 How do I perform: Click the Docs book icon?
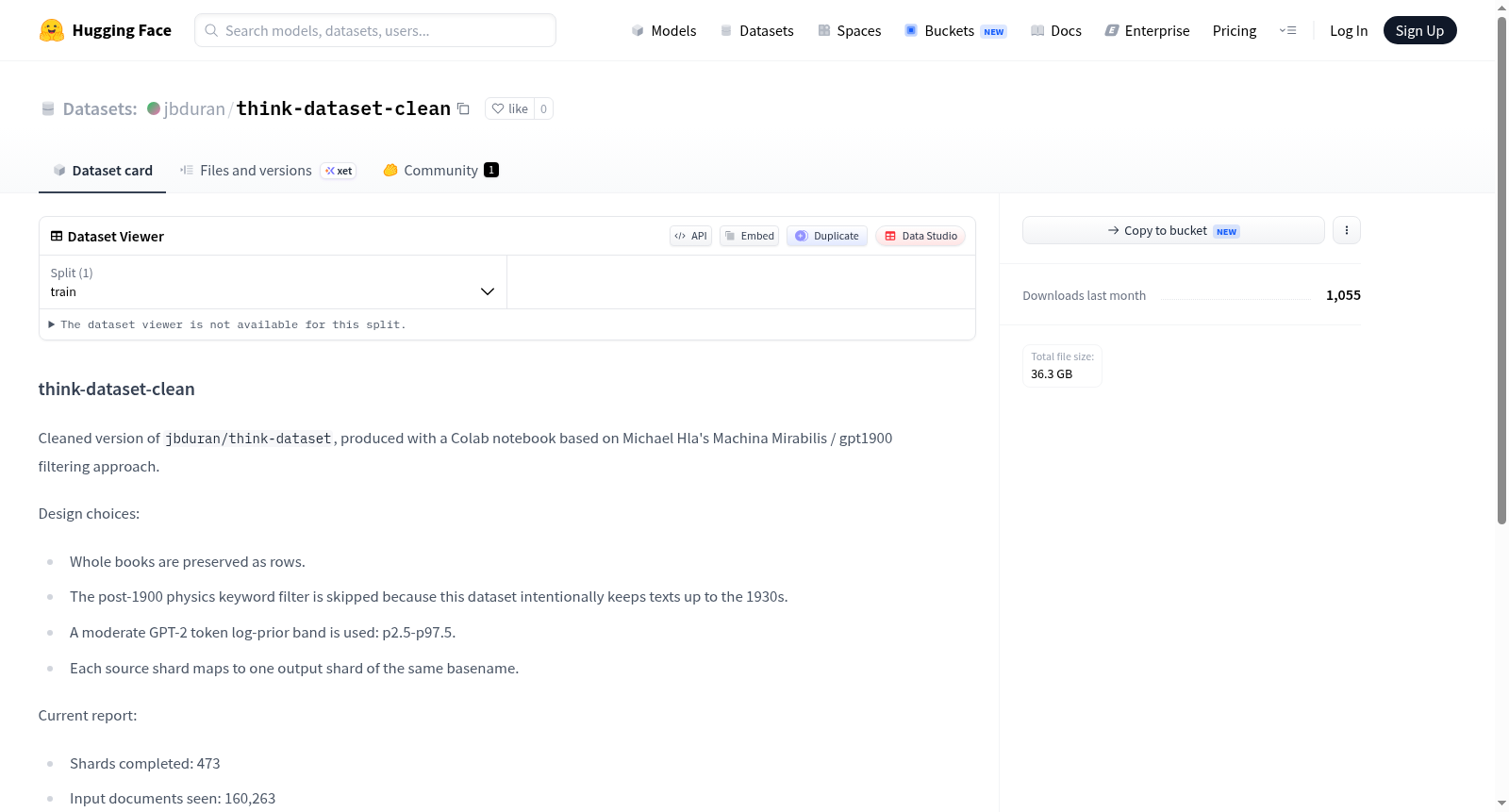pos(1037,30)
